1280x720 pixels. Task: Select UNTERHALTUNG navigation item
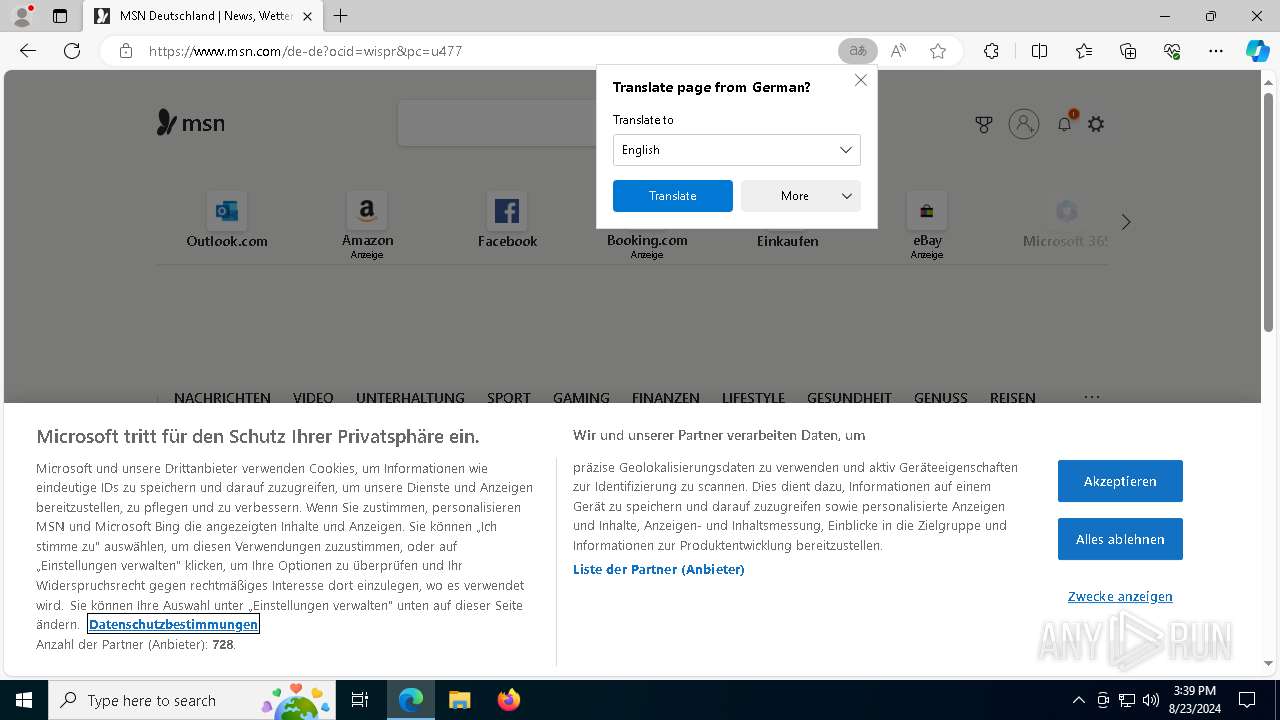pyautogui.click(x=410, y=397)
